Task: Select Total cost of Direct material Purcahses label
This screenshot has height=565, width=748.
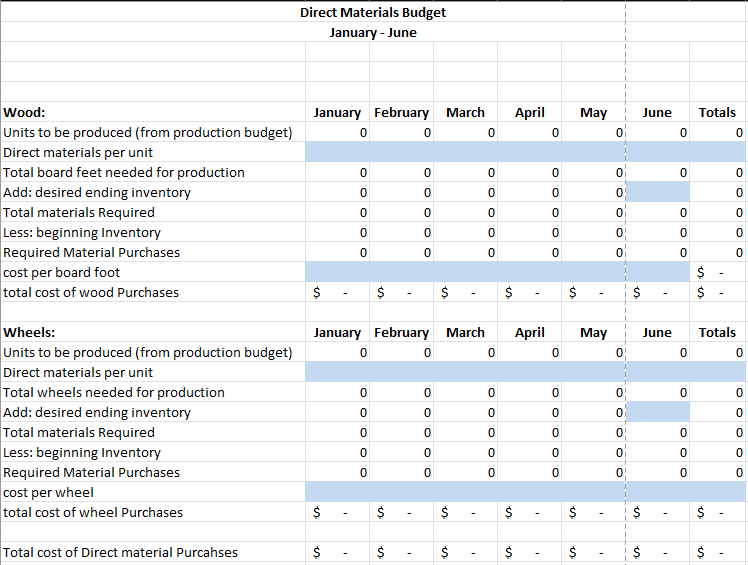Action: pyautogui.click(x=120, y=553)
